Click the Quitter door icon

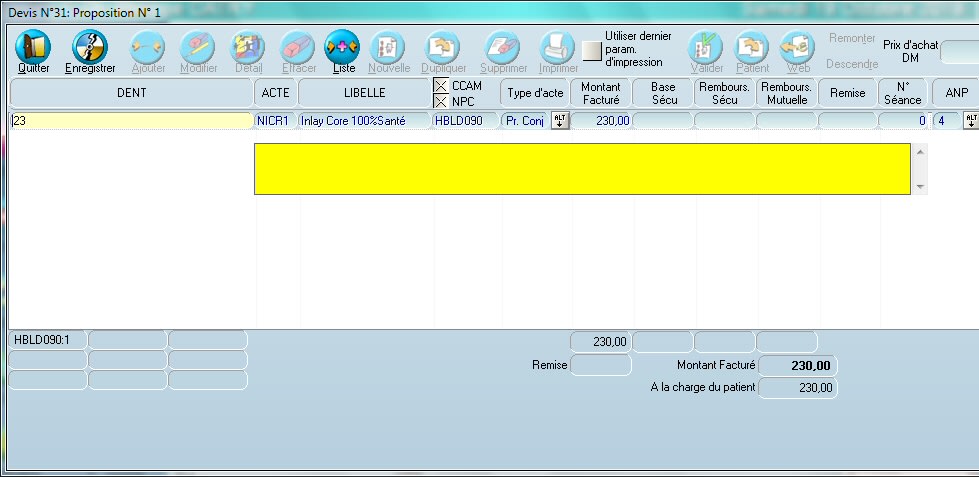coord(33,47)
